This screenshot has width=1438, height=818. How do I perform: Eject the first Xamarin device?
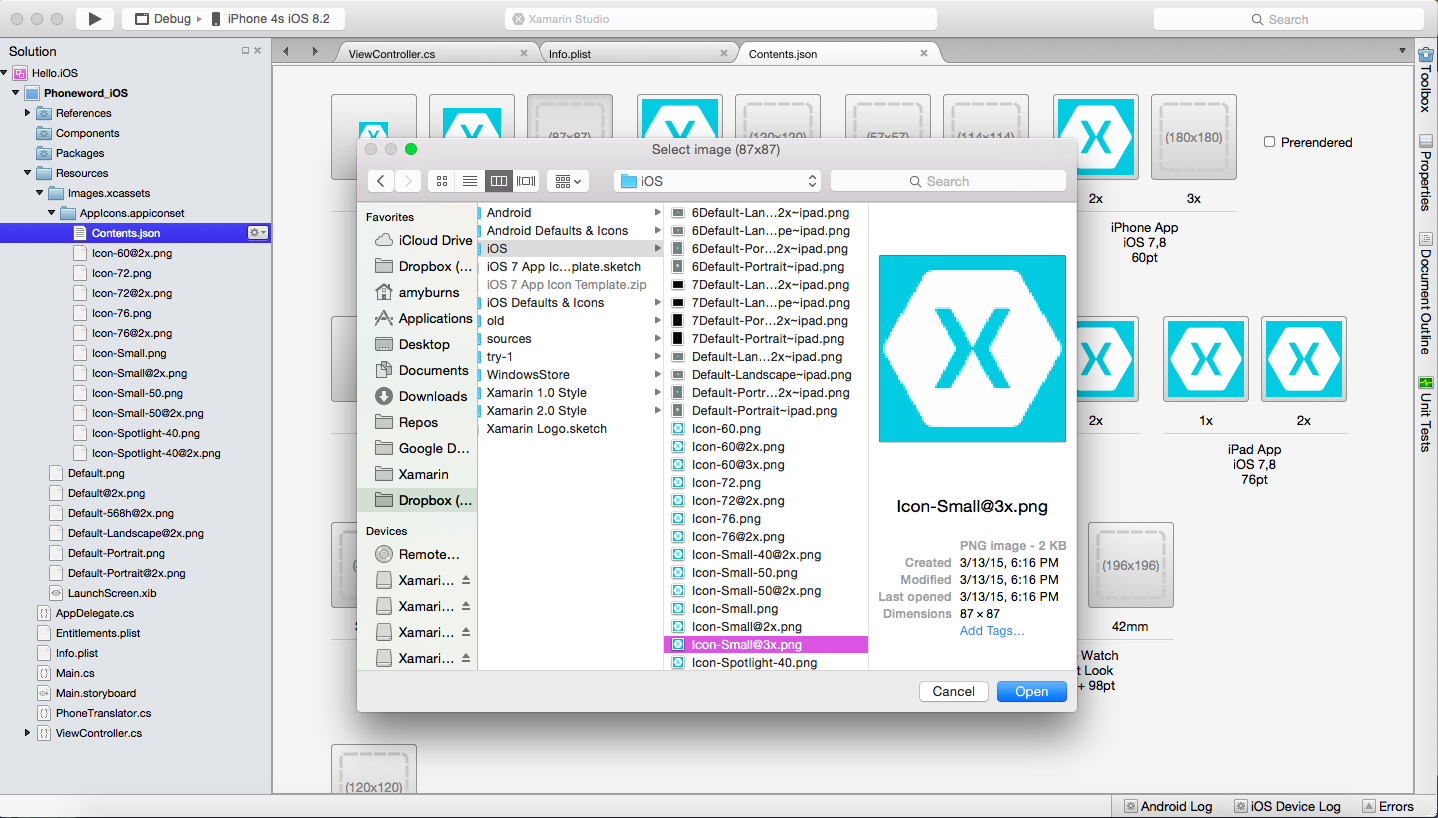466,580
